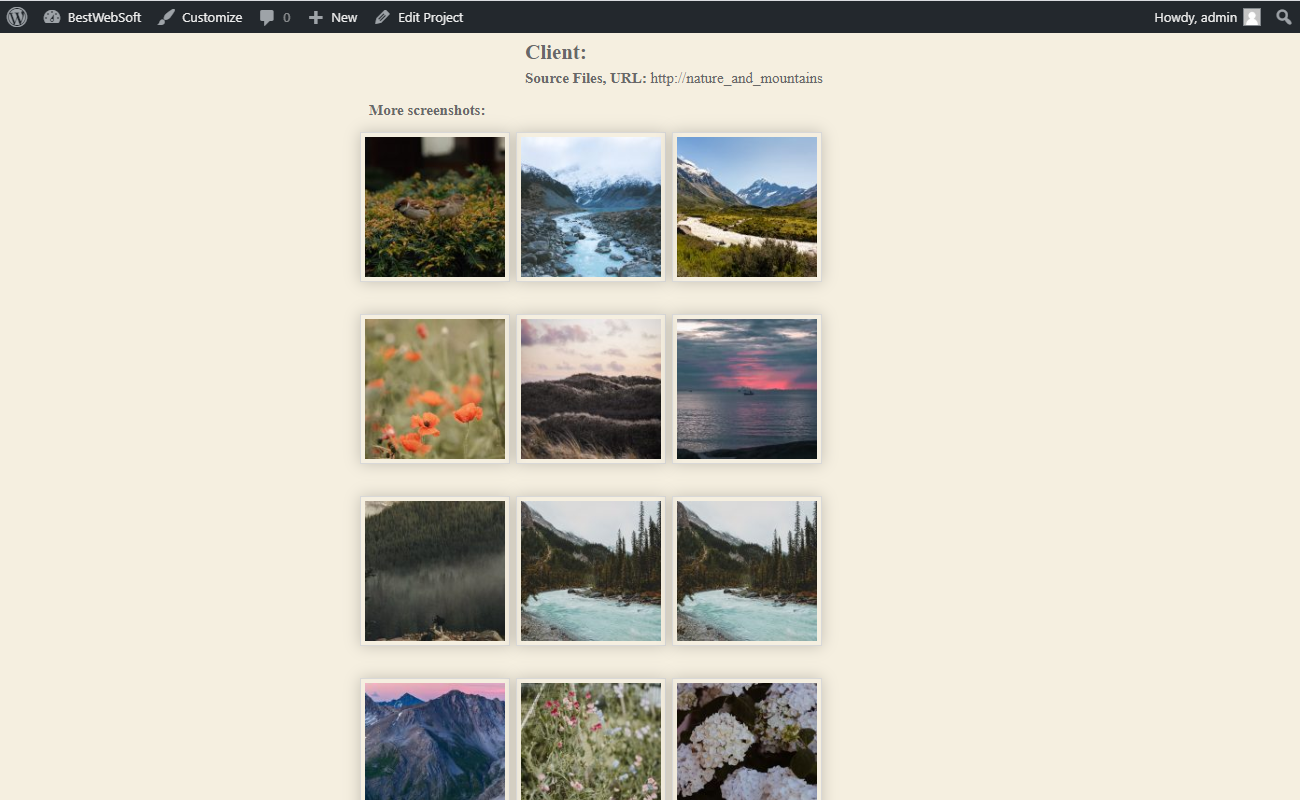
Task: Open the BestWebSoft site dashboard menu
Action: pyautogui.click(x=93, y=17)
